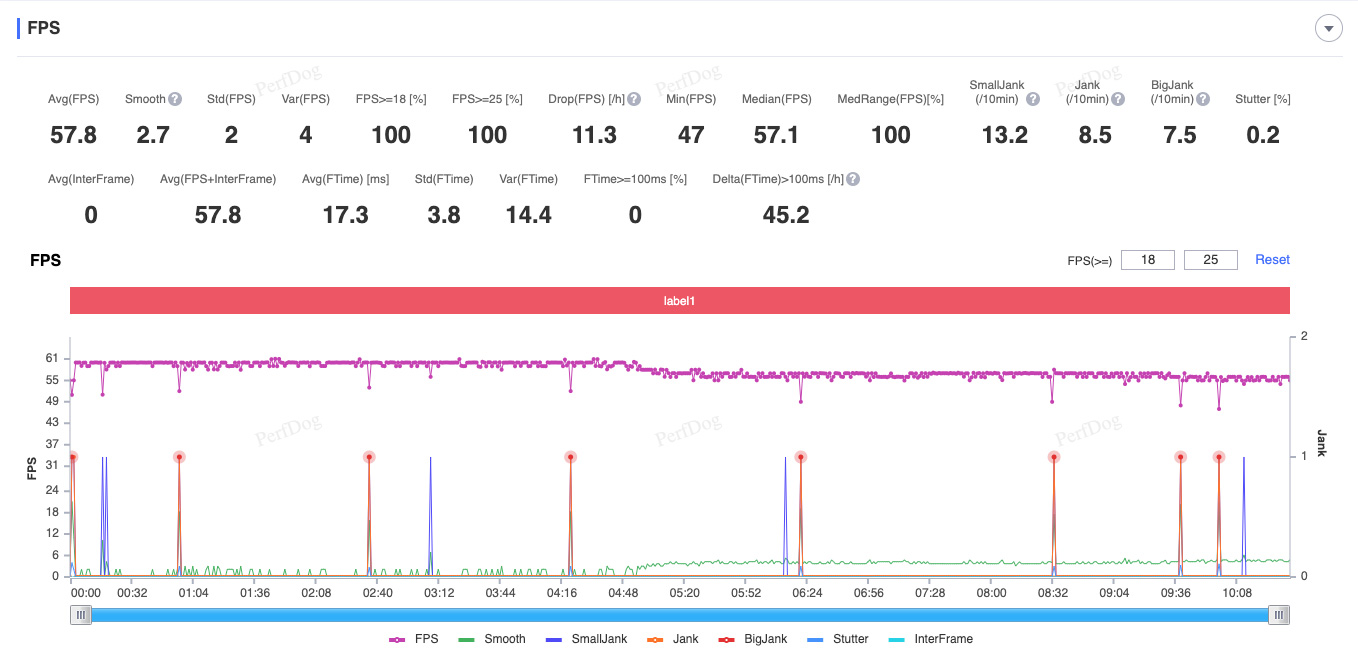Click help icon next to Smooth

[175, 99]
